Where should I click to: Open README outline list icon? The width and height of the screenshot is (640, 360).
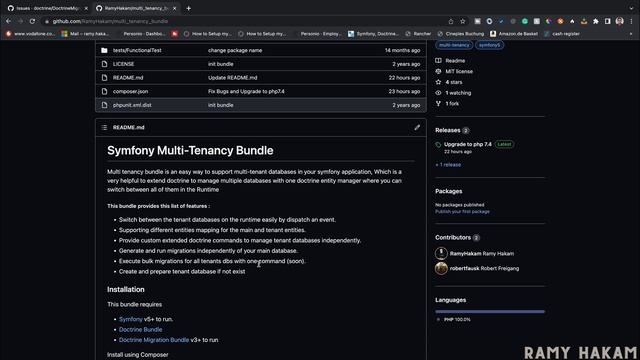tap(104, 127)
